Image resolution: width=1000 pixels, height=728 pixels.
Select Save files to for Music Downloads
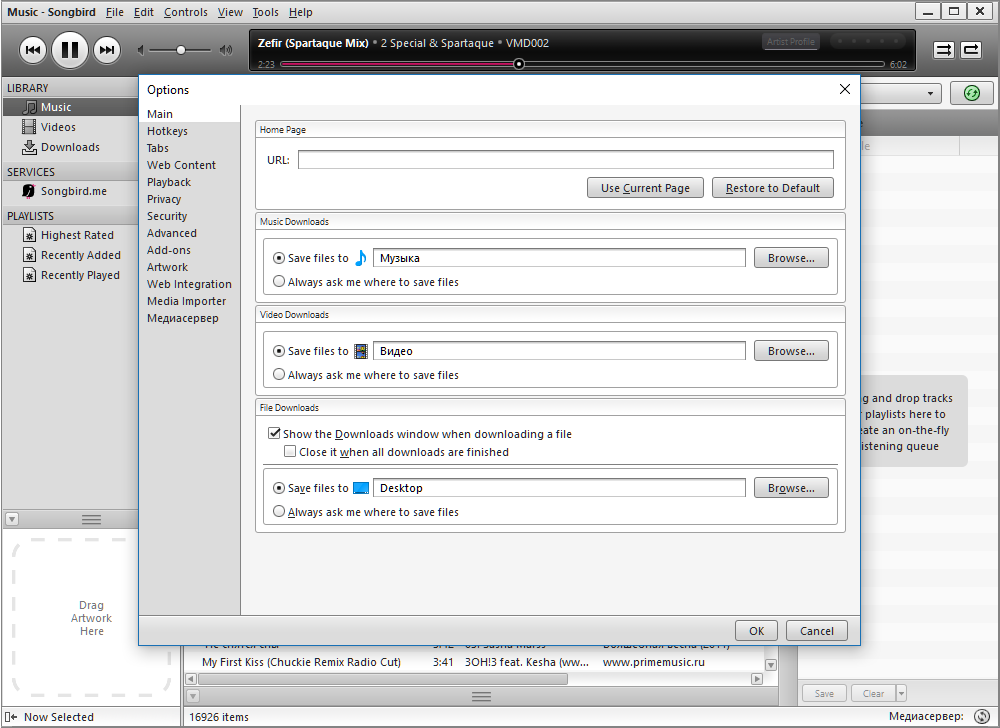(279, 258)
